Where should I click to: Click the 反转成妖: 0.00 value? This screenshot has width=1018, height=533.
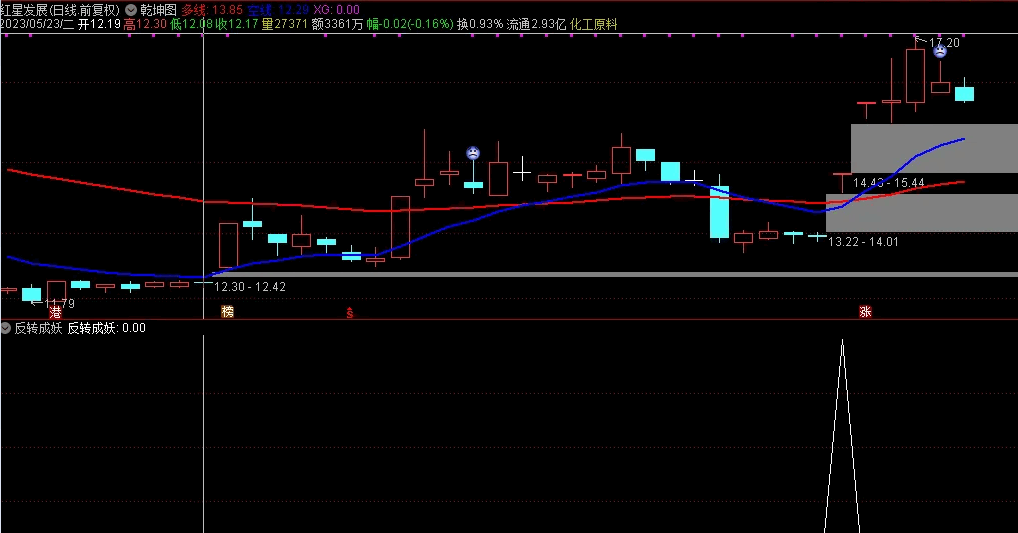point(106,328)
